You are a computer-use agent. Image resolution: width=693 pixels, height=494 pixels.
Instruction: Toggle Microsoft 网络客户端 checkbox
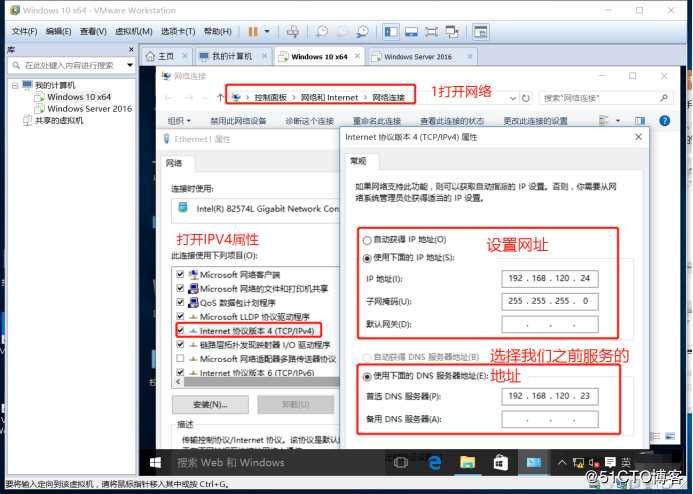pos(180,274)
